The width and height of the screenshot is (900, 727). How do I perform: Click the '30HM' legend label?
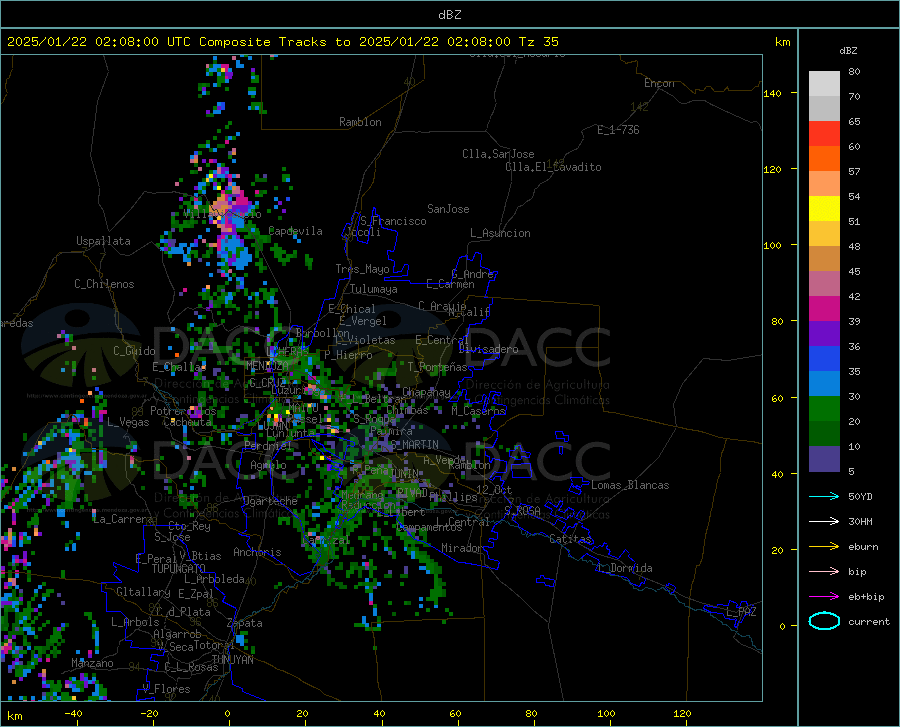pyautogui.click(x=860, y=522)
